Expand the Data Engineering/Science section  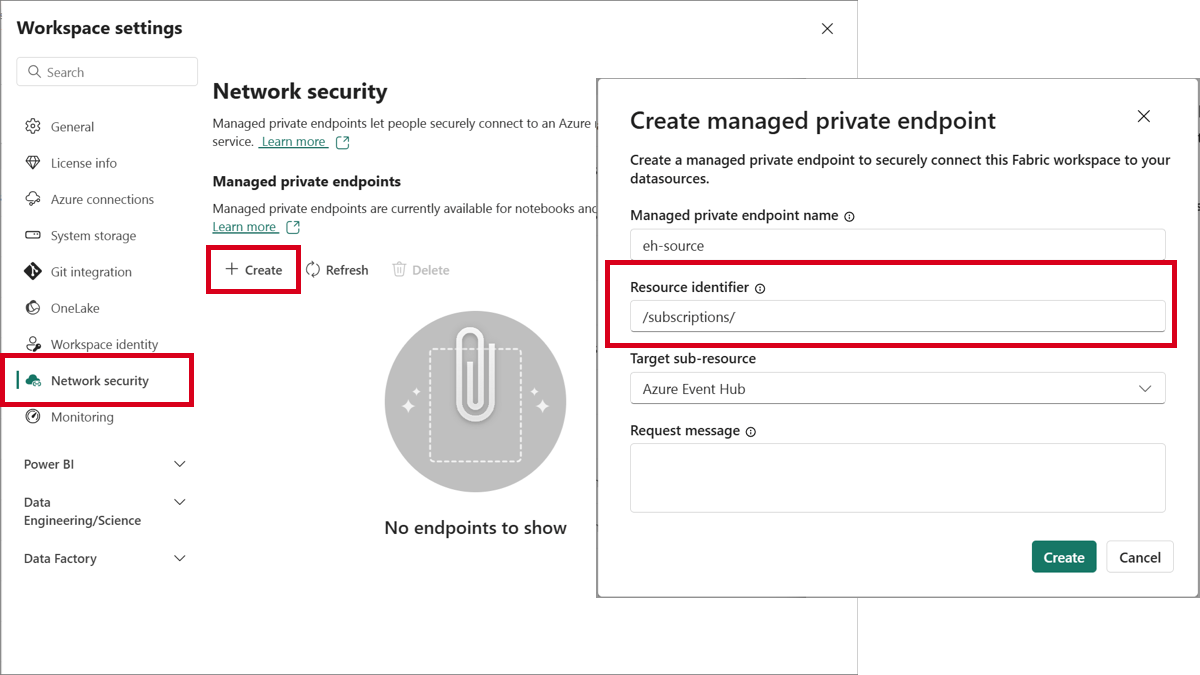[180, 502]
